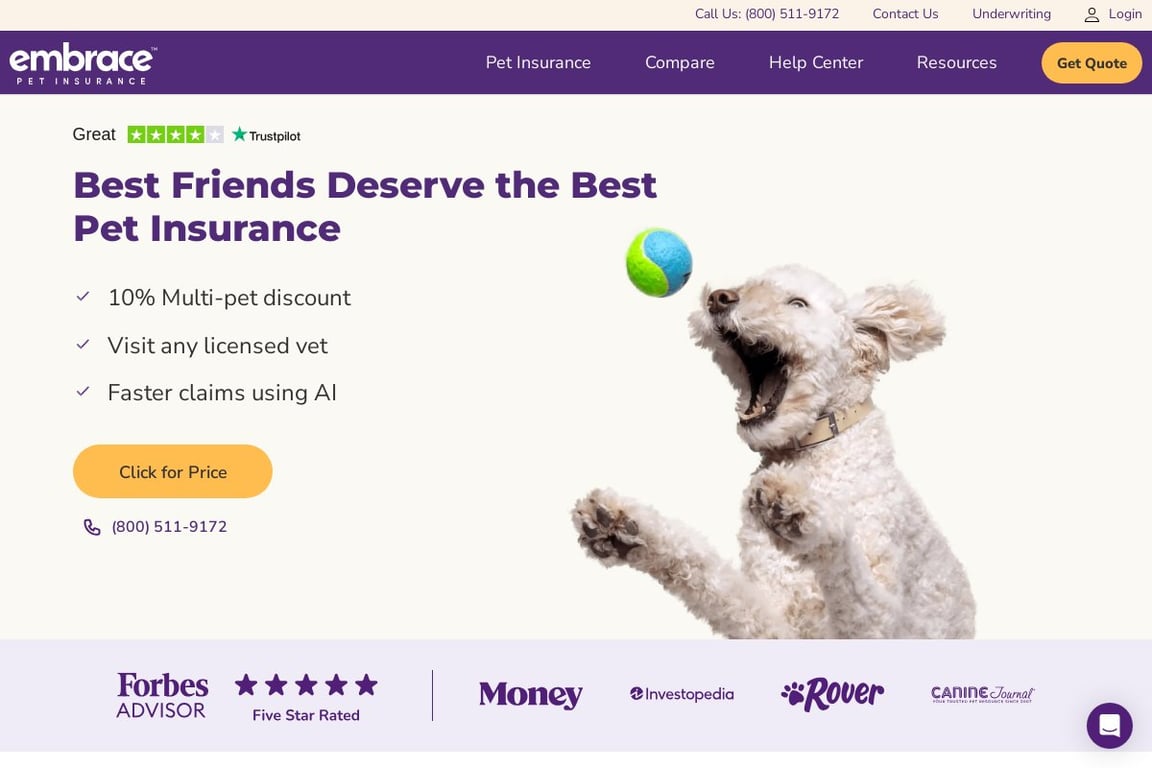Screen dimensions: 1152x768
Task: Click the phone icon beside (800) 511-9172
Action: [92, 526]
